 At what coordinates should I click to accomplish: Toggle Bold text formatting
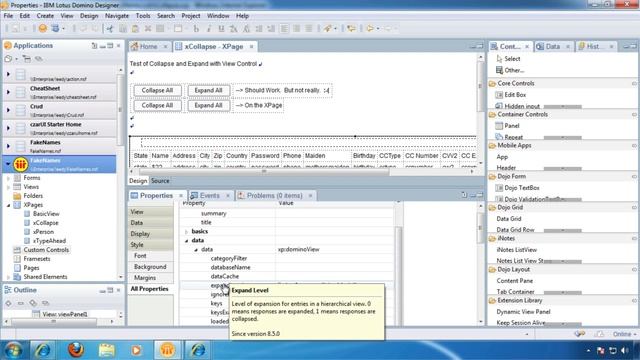coord(196,29)
